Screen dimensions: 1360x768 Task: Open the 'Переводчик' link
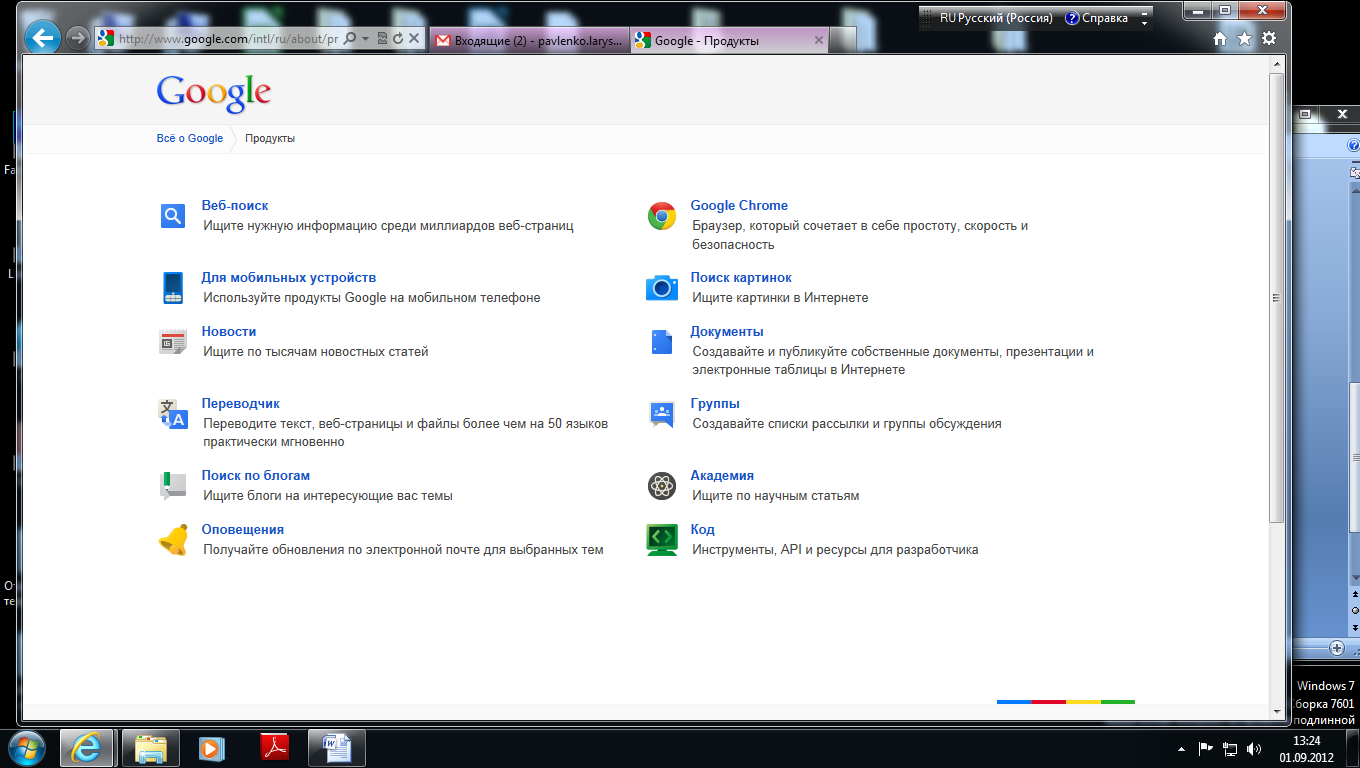point(241,403)
